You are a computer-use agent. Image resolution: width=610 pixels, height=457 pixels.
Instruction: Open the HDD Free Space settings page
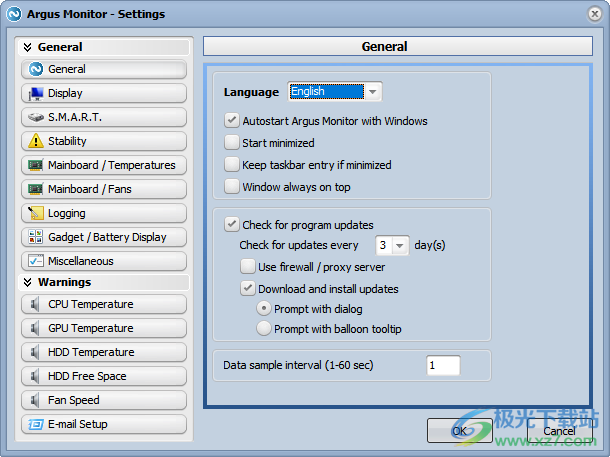point(103,376)
